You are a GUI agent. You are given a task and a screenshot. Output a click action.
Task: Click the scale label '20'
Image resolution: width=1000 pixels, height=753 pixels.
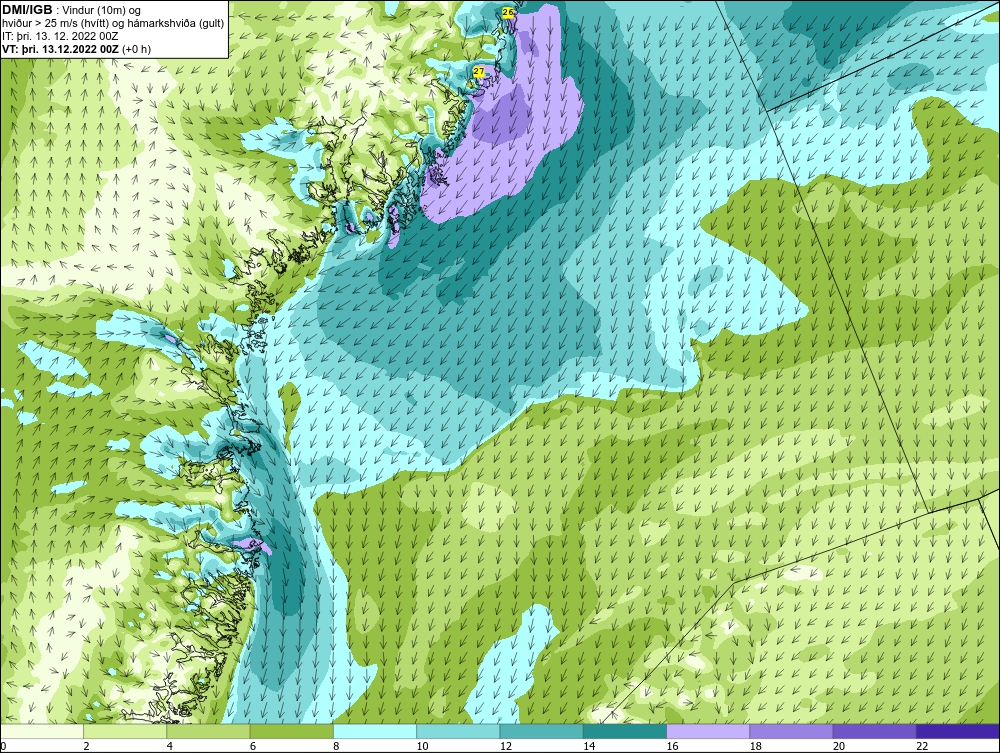coord(839,746)
